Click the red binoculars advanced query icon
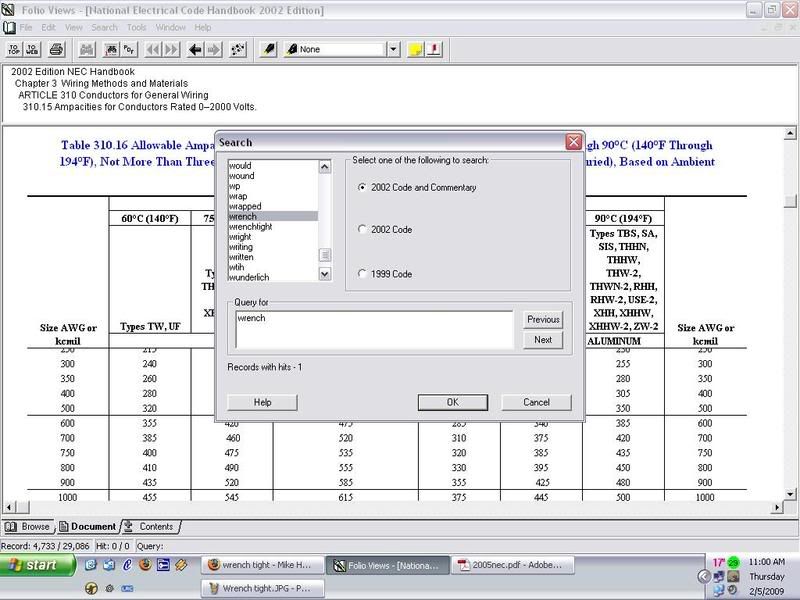 [x=111, y=49]
